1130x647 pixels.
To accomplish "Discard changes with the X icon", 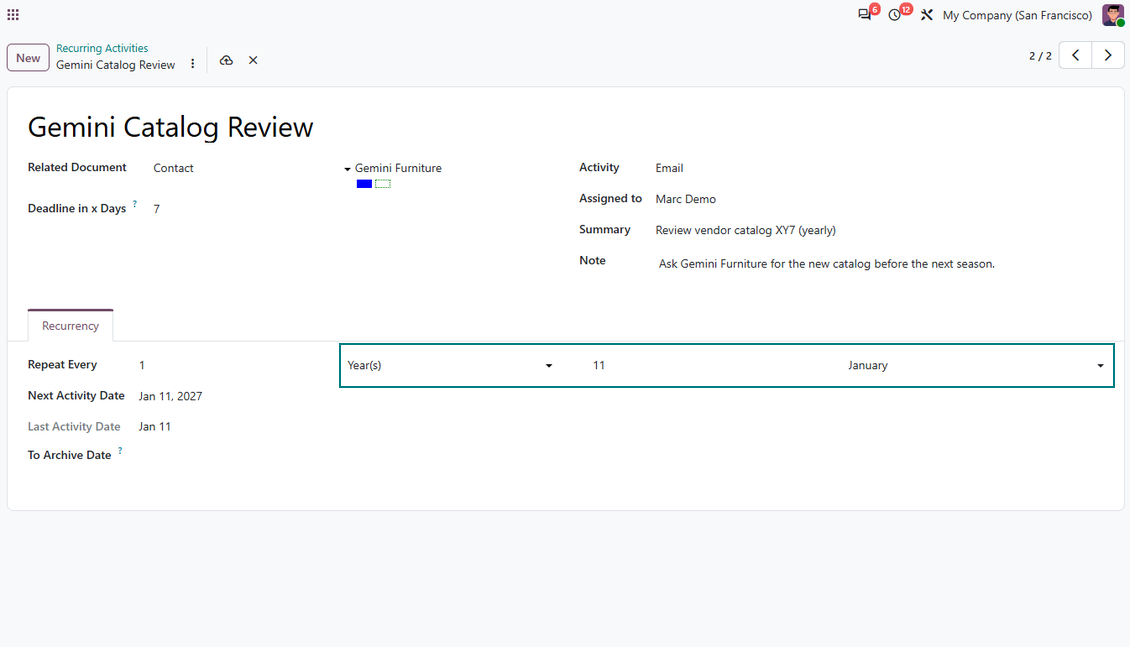I will click(253, 61).
